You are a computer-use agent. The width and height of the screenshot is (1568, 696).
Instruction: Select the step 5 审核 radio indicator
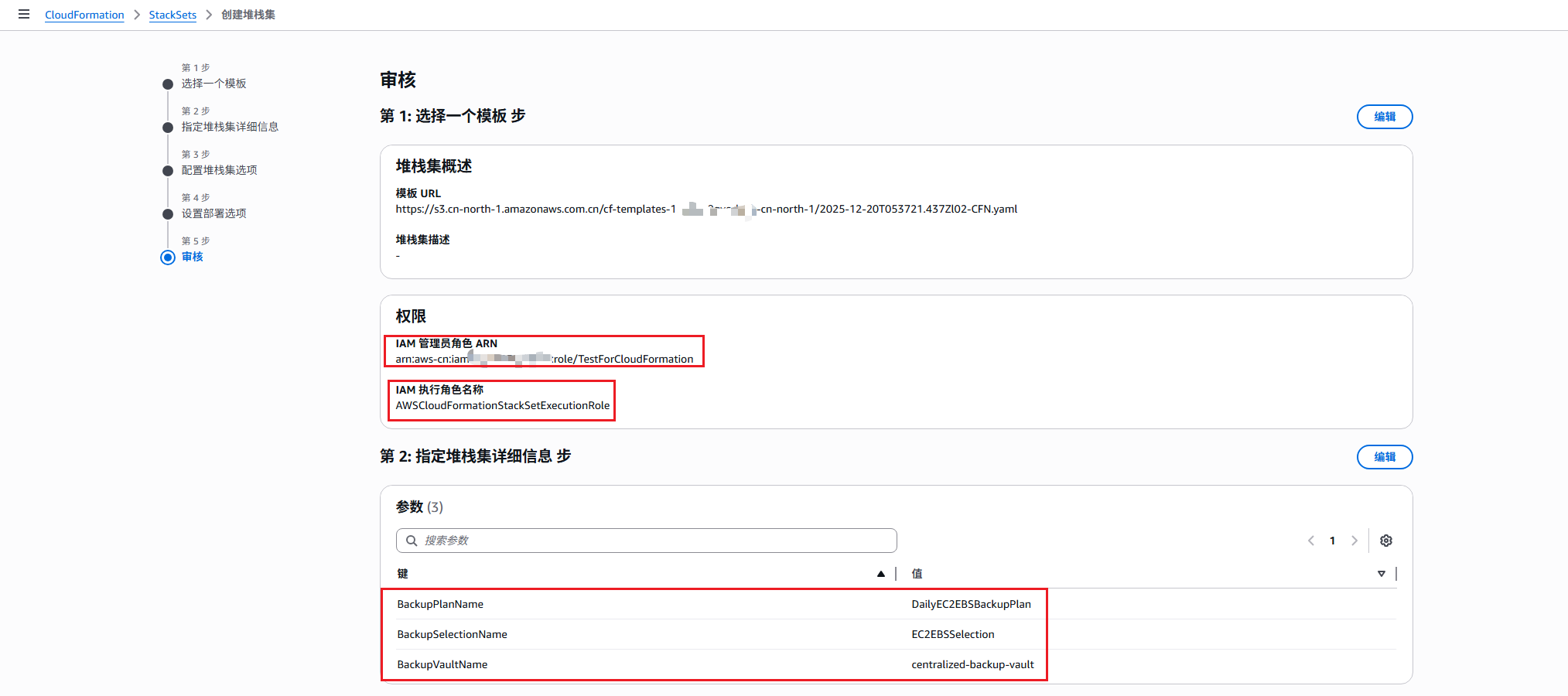pos(168,258)
